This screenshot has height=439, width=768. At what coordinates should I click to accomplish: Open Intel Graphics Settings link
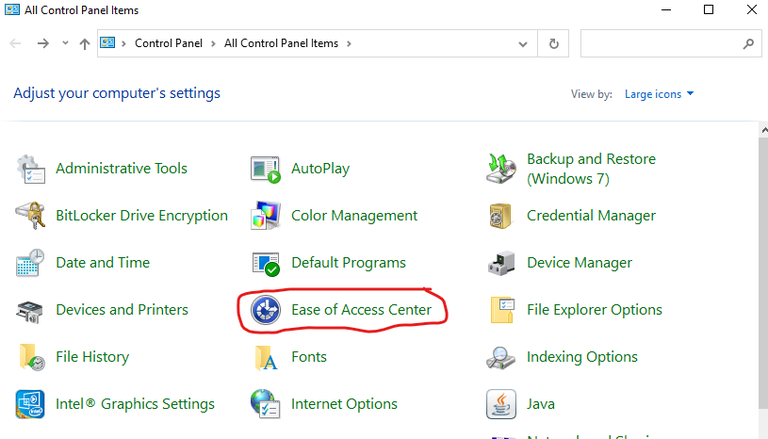pyautogui.click(x=135, y=404)
